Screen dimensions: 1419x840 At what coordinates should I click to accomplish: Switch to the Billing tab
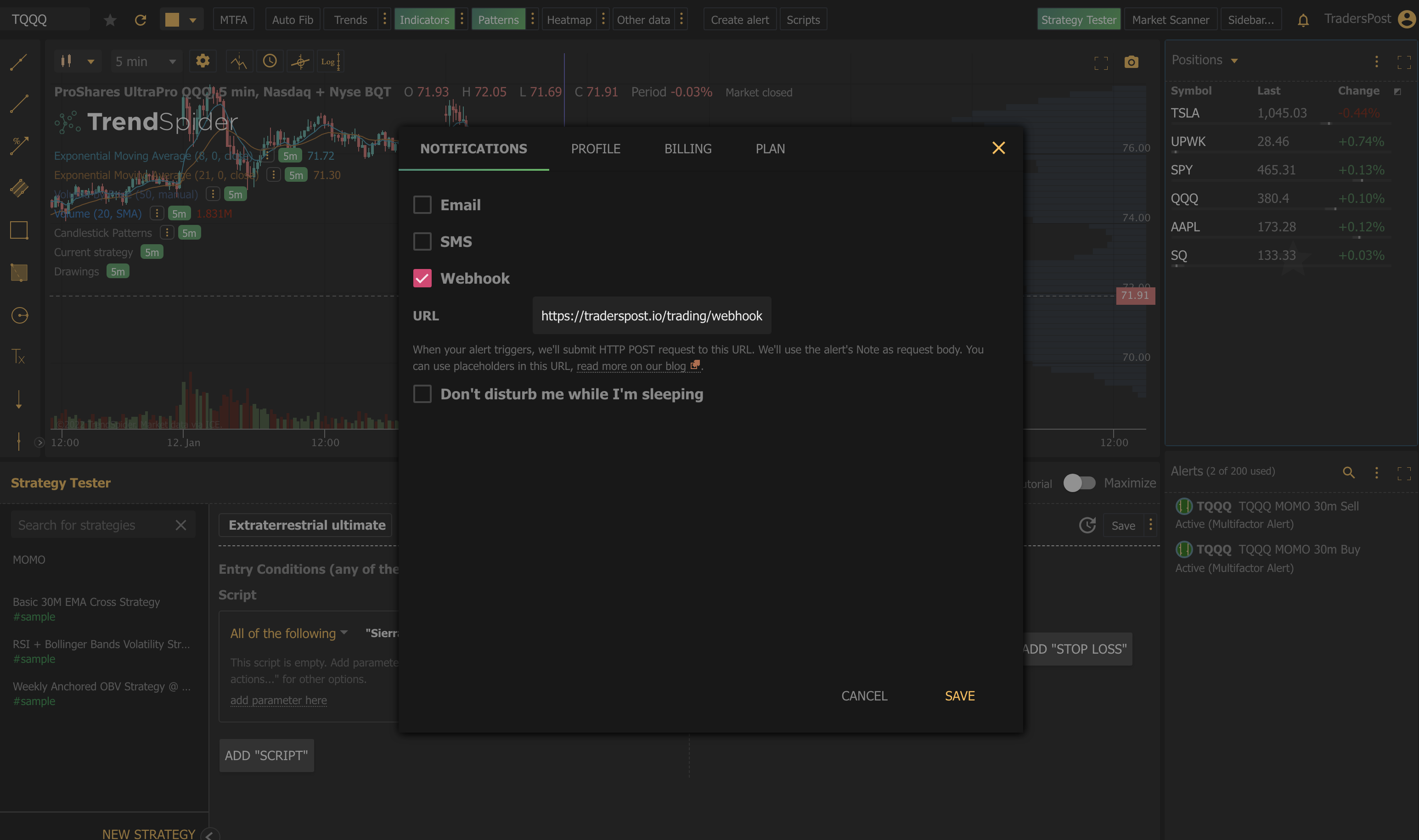pos(688,148)
